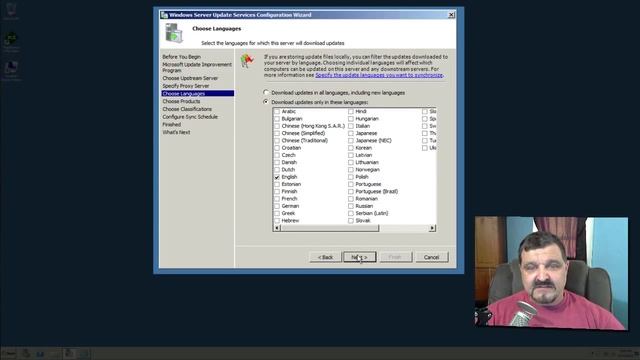Check the Bulgarian language checkbox
The width and height of the screenshot is (640, 360).
(x=277, y=119)
